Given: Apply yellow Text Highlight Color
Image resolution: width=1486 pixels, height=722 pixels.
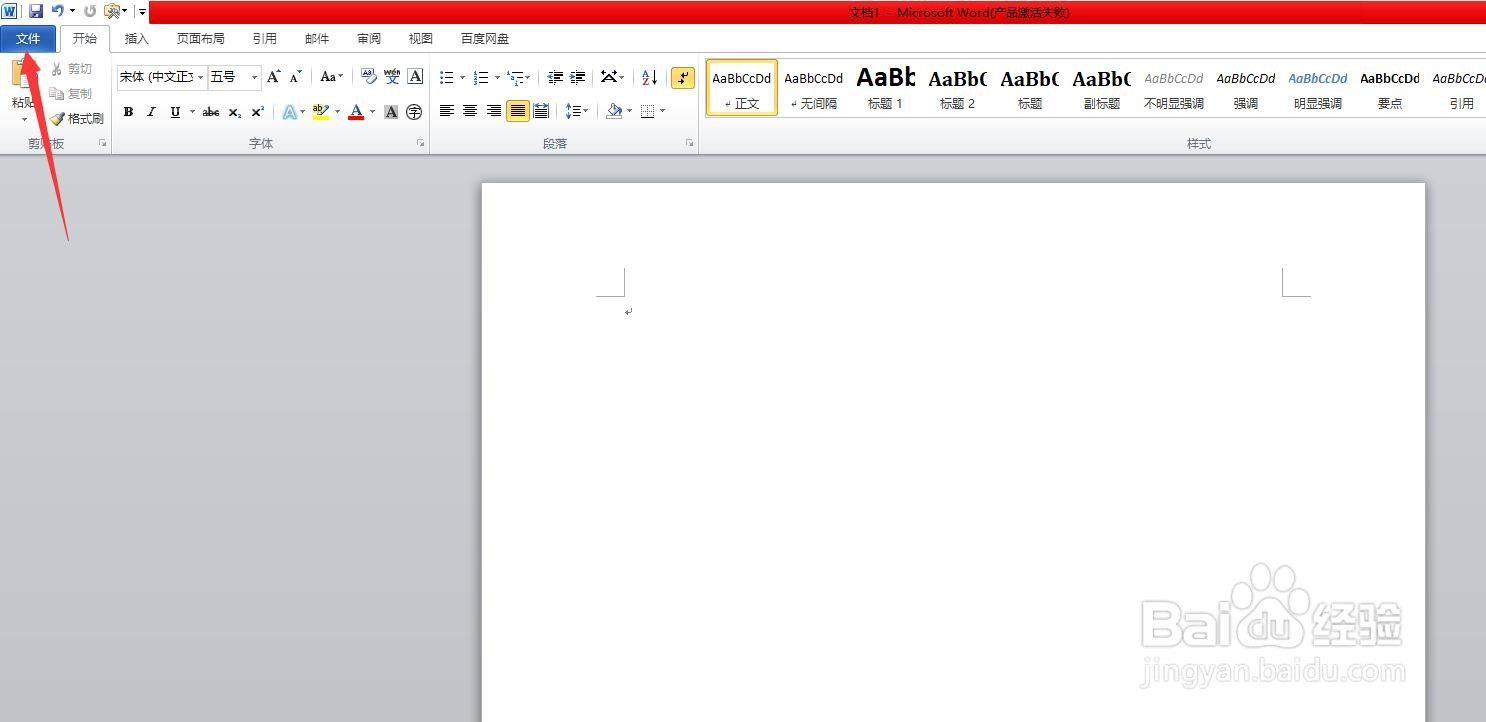Looking at the screenshot, I should tap(320, 112).
